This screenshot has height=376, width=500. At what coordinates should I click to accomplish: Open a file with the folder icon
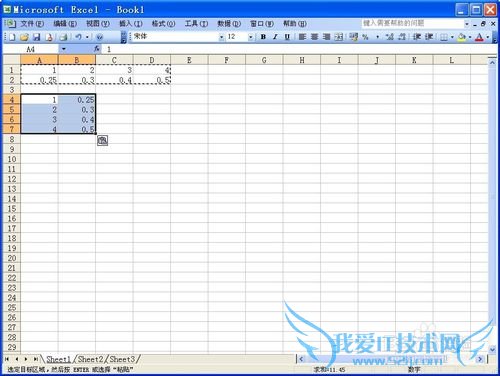[24, 37]
